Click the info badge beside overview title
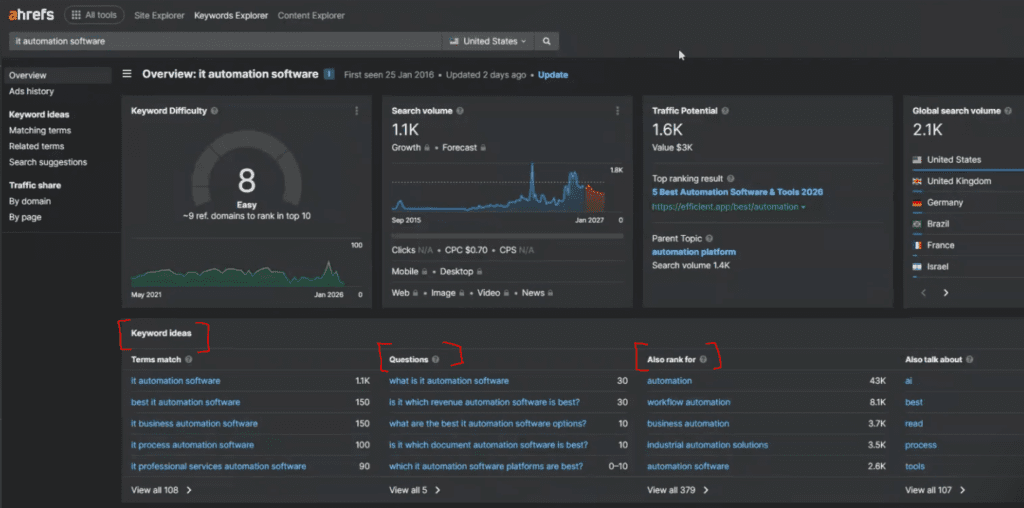Screen dimensions: 1024x508 click(329, 74)
